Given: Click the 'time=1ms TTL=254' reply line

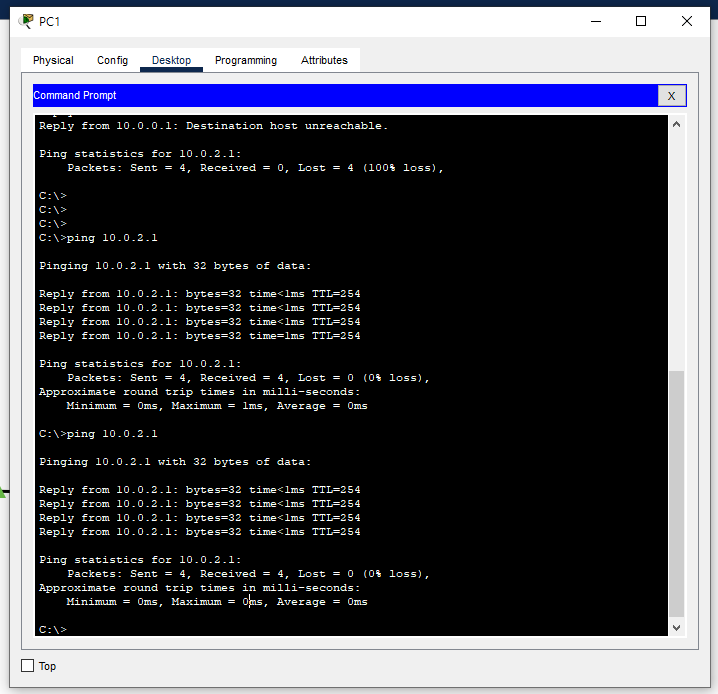Looking at the screenshot, I should 200,336.
